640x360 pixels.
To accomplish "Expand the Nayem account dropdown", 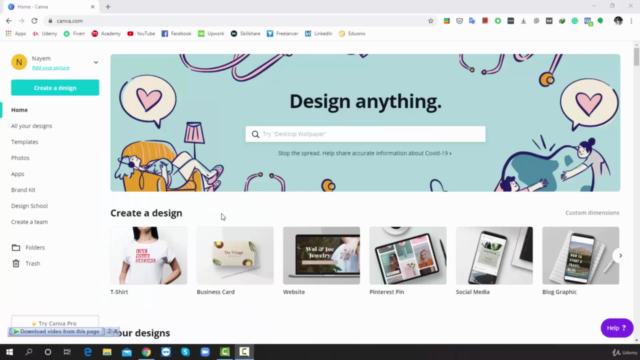I will click(96, 62).
